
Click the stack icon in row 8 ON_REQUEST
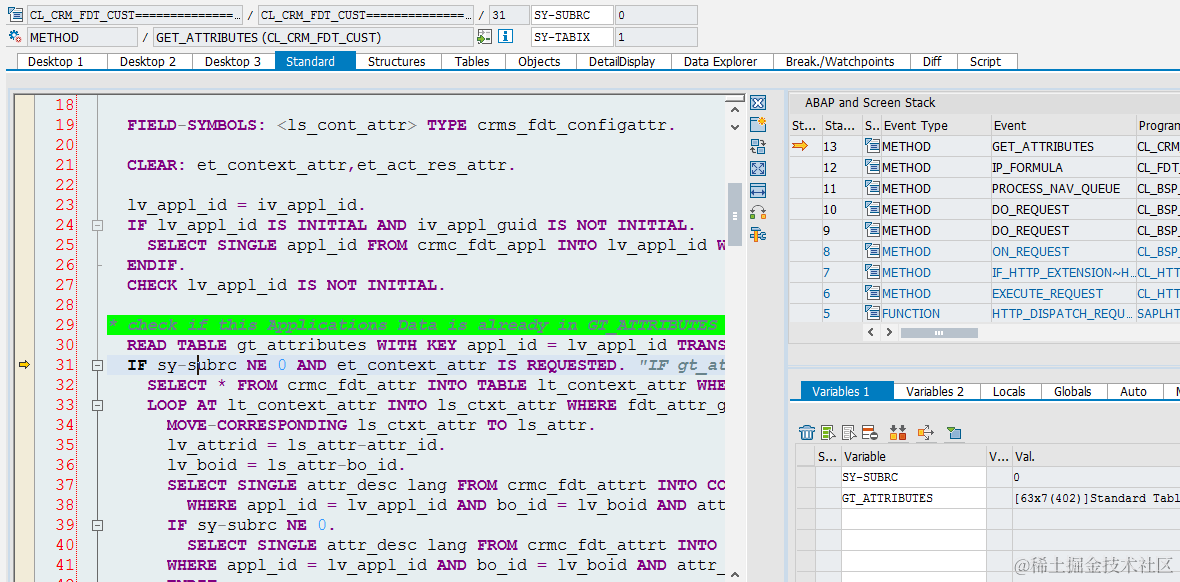(x=872, y=251)
